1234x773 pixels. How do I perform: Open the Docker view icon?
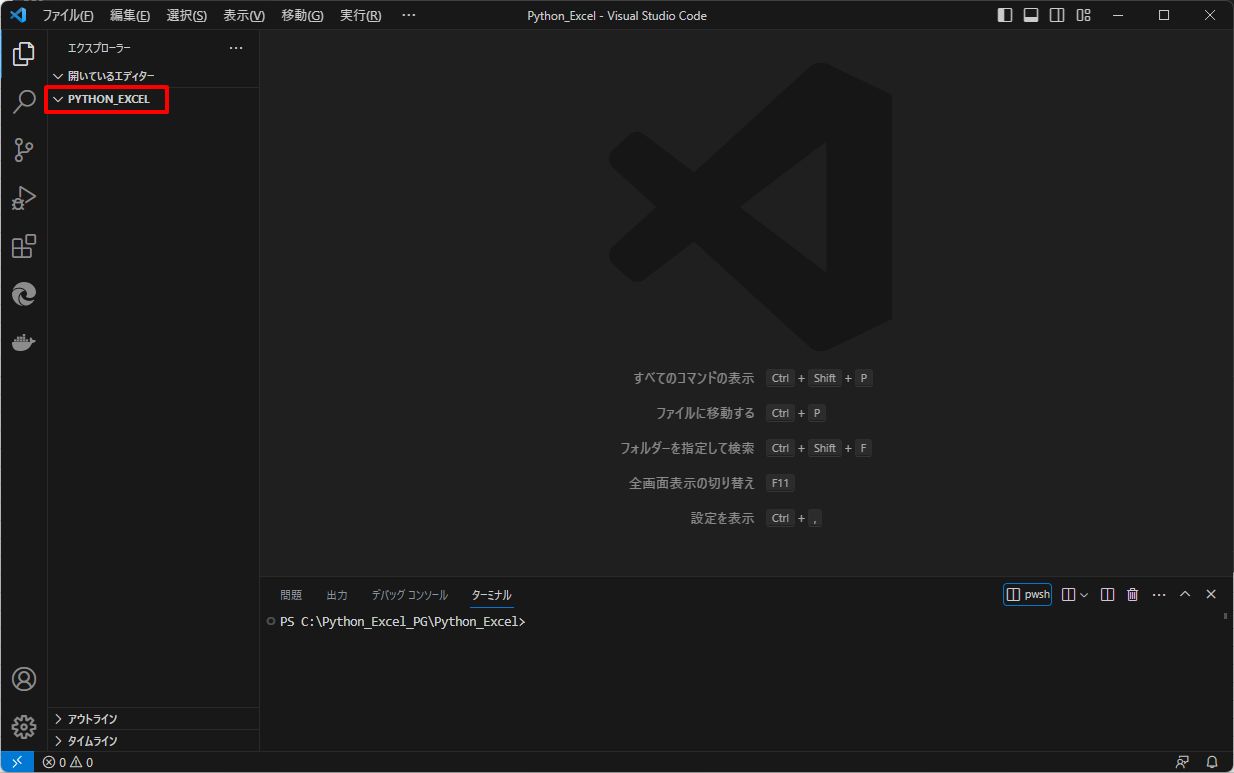pyautogui.click(x=24, y=342)
